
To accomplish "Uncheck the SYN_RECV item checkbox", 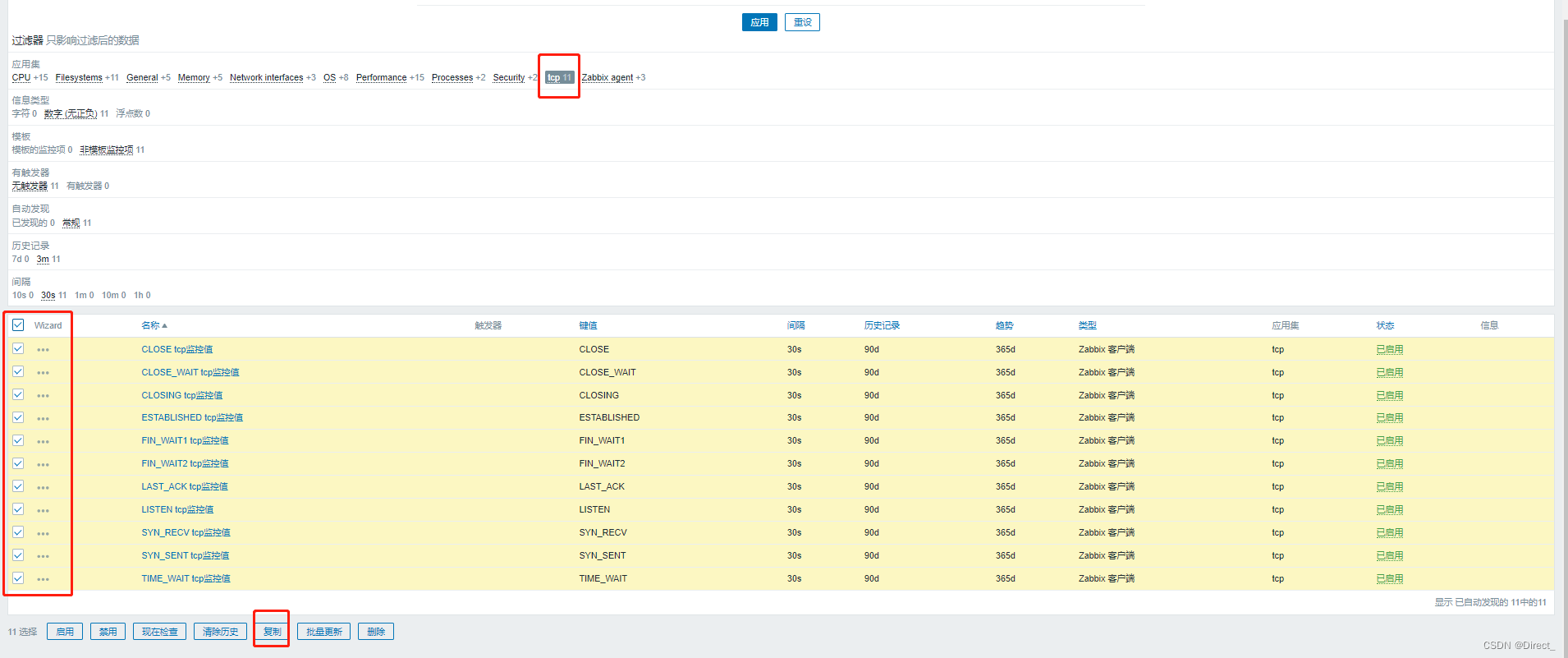I will click(18, 532).
